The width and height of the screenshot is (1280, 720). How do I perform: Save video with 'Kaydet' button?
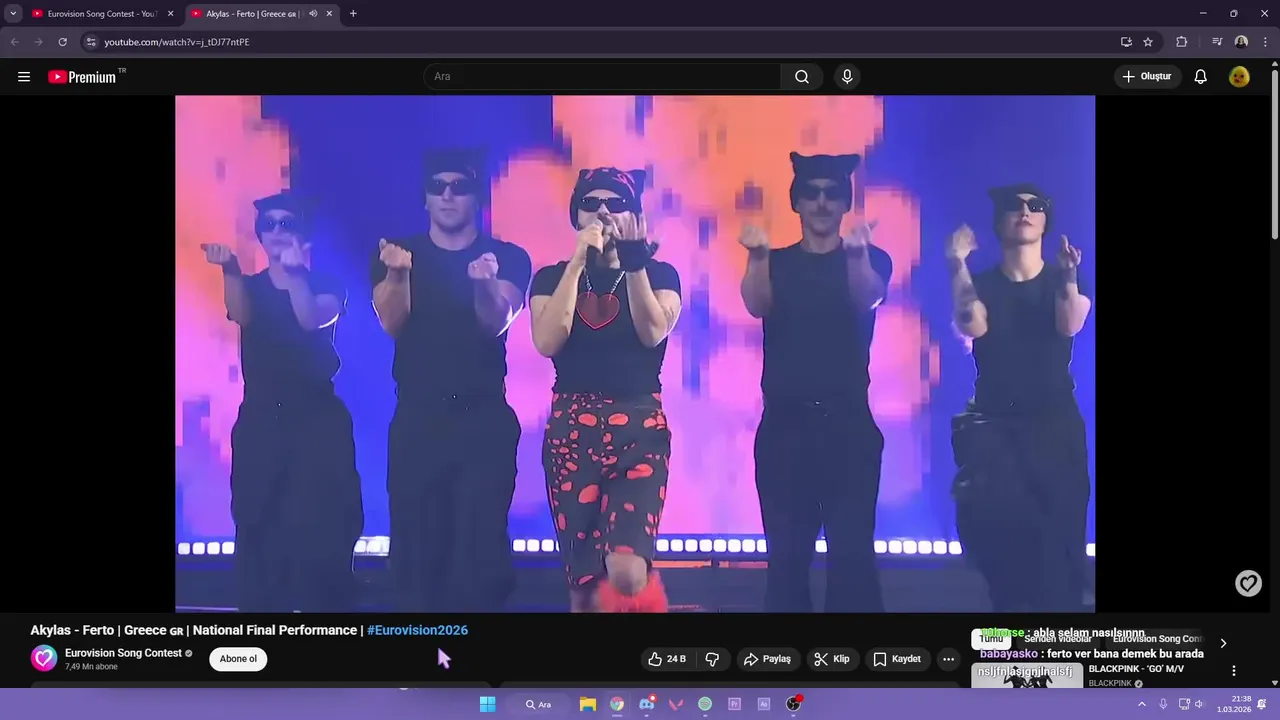click(897, 659)
